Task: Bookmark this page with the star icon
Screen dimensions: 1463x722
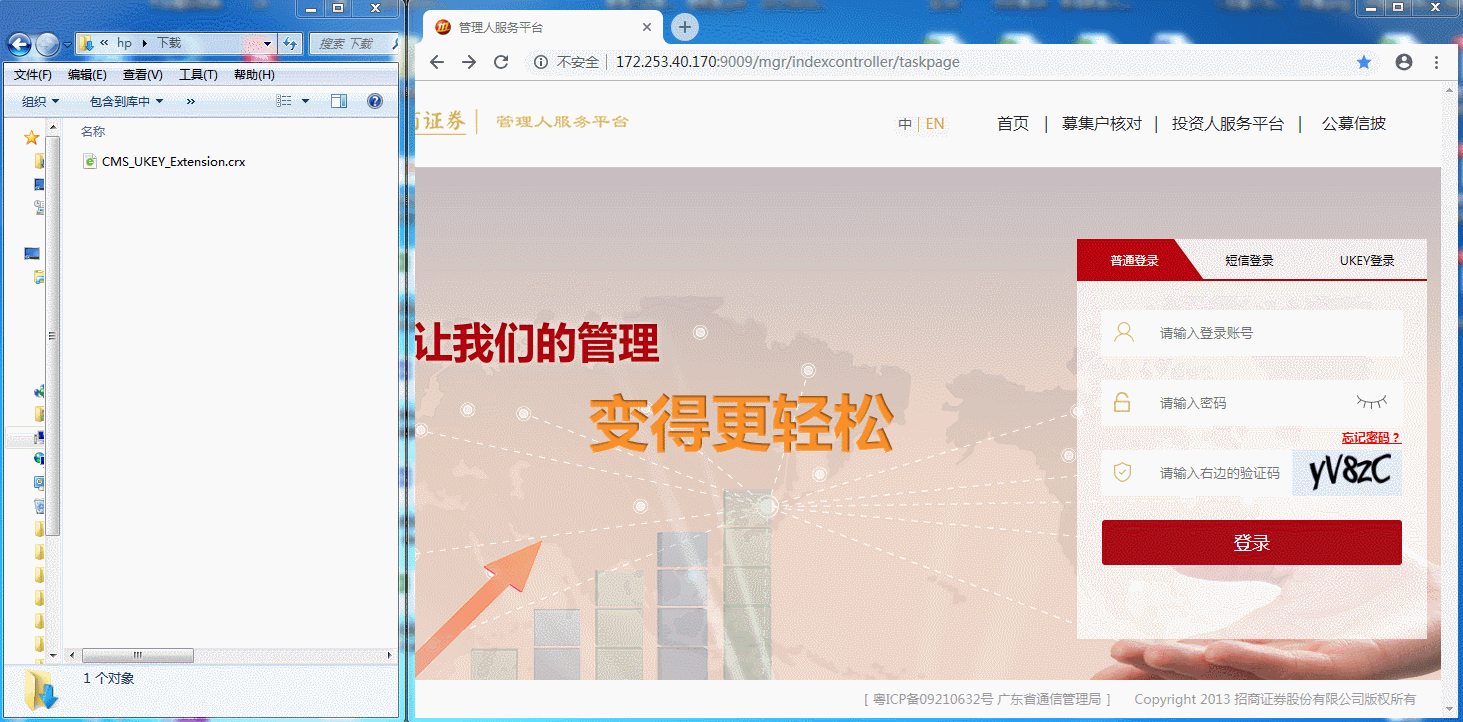Action: click(x=1364, y=62)
